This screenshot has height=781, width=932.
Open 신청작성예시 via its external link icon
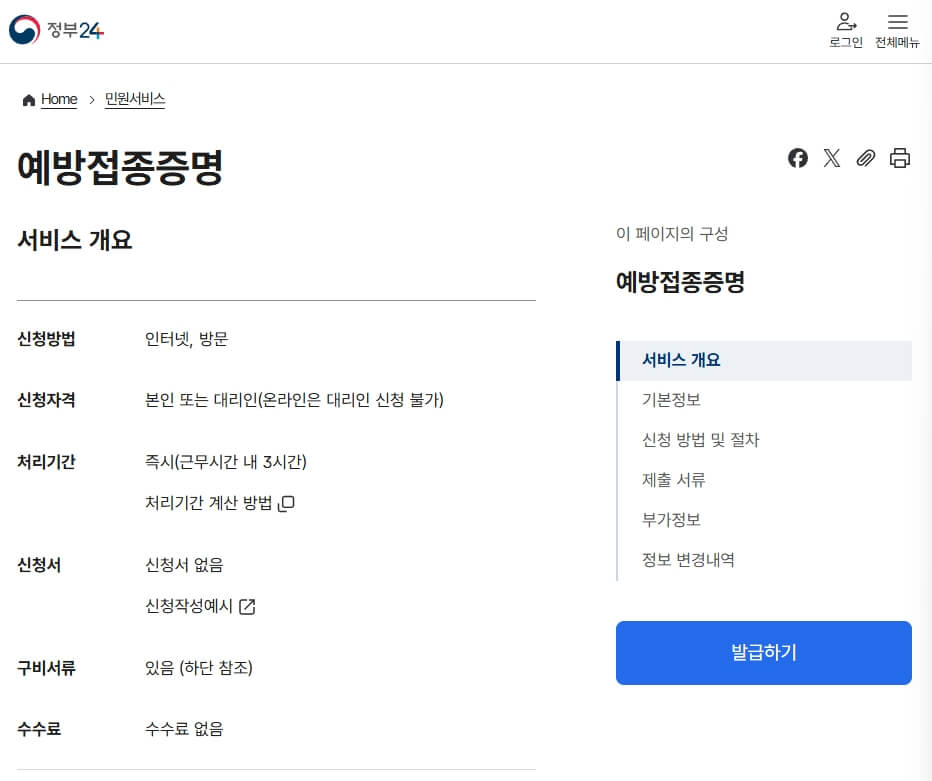247,606
